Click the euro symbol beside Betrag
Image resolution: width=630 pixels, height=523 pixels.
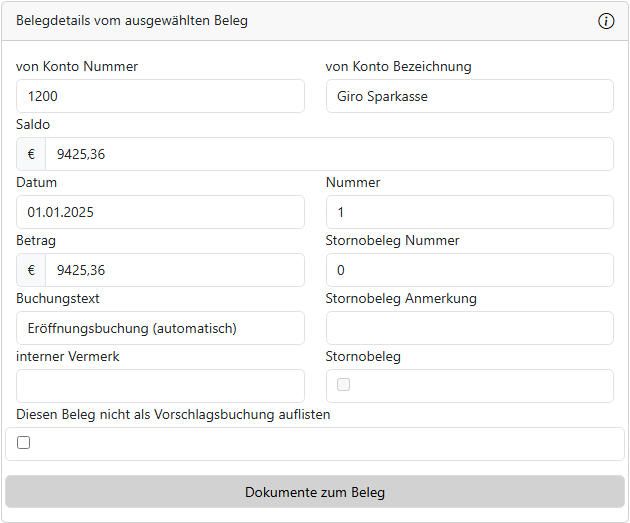click(x=31, y=270)
